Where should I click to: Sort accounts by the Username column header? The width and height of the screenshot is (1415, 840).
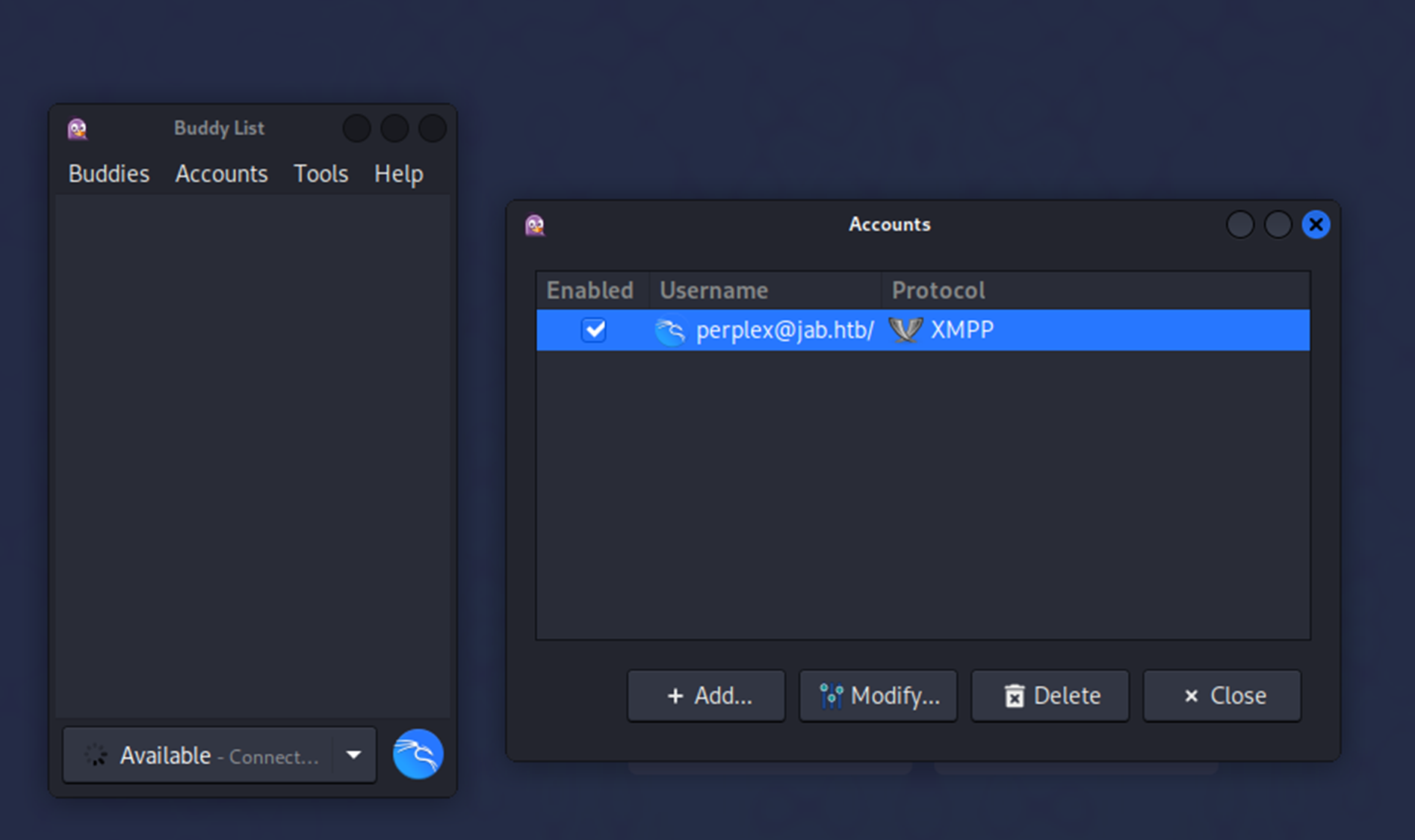point(766,290)
